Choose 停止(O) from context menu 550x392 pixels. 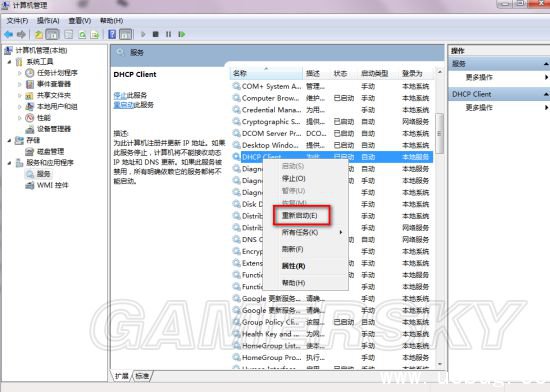[x=305, y=178]
